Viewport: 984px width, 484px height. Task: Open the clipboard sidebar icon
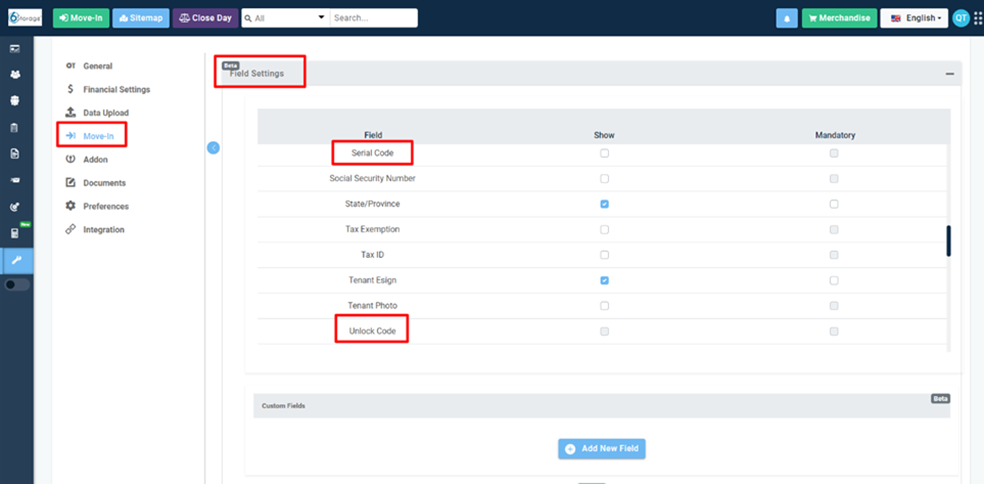(x=15, y=127)
